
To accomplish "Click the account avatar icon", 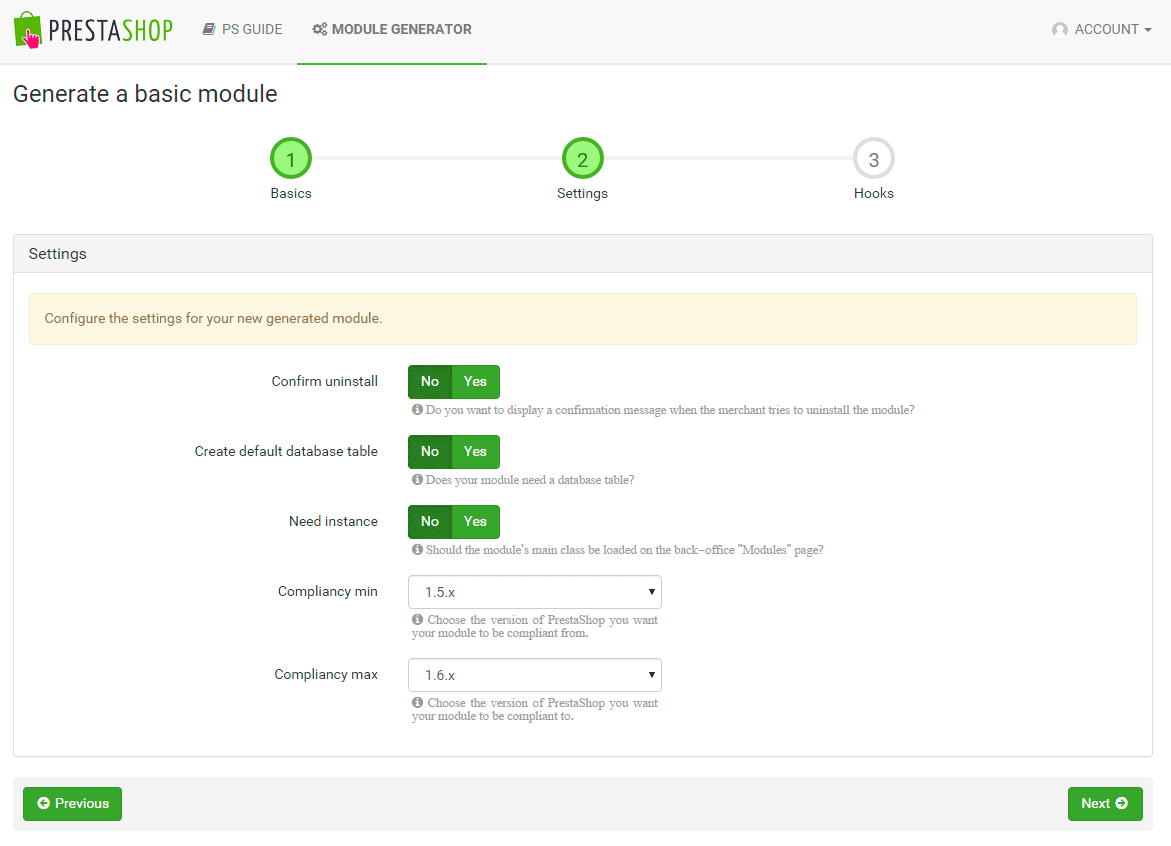I will [1060, 29].
